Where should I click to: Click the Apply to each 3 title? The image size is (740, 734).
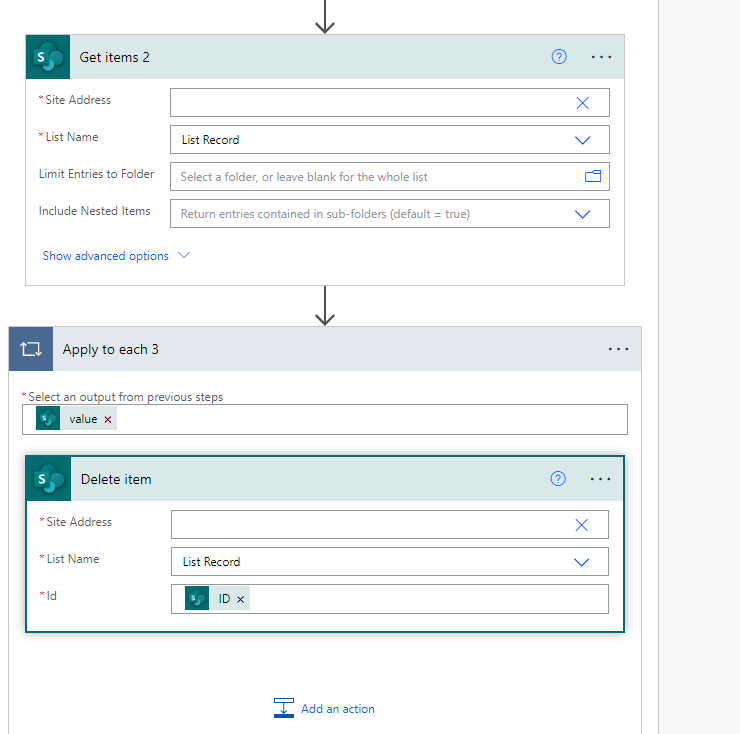110,349
